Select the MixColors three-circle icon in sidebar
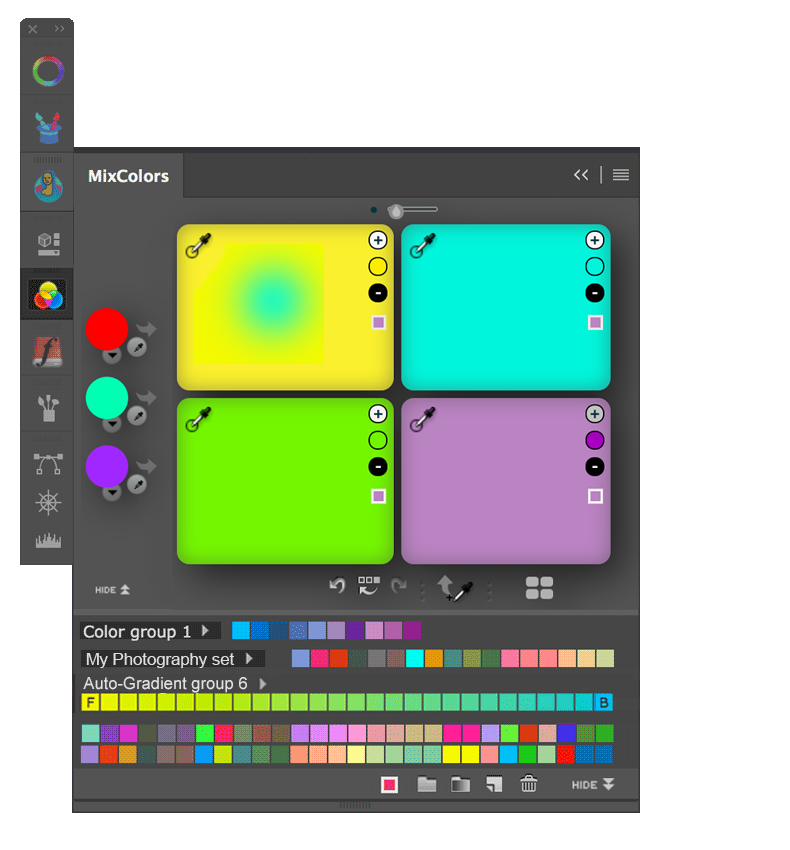This screenshot has height=850, width=790. (x=47, y=295)
